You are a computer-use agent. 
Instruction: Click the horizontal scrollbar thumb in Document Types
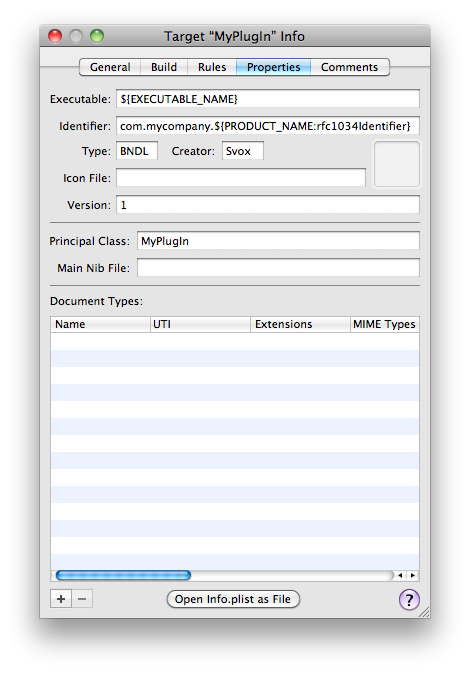pos(123,575)
